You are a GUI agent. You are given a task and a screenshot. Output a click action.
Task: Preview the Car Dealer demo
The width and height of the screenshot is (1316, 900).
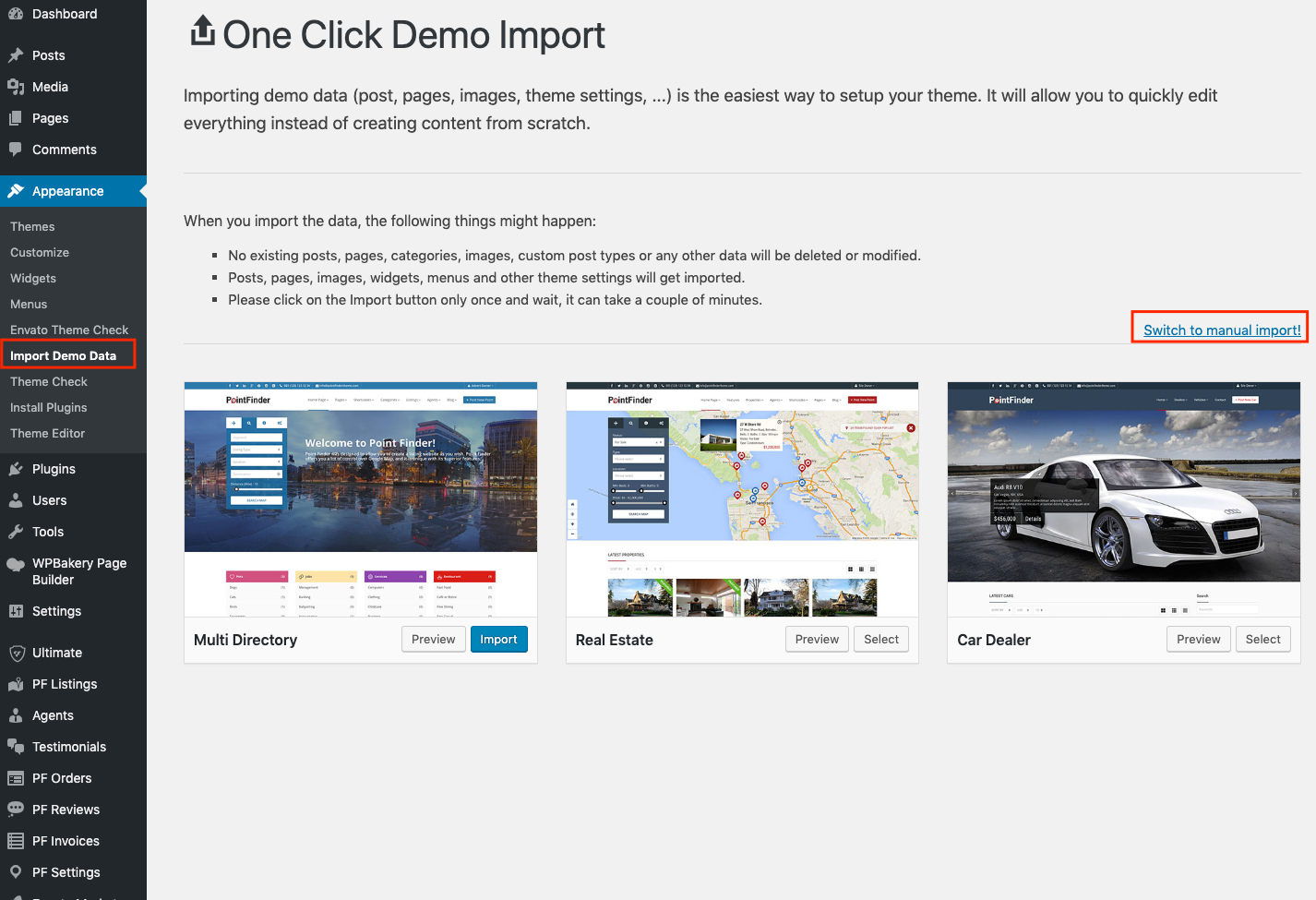tap(1199, 639)
